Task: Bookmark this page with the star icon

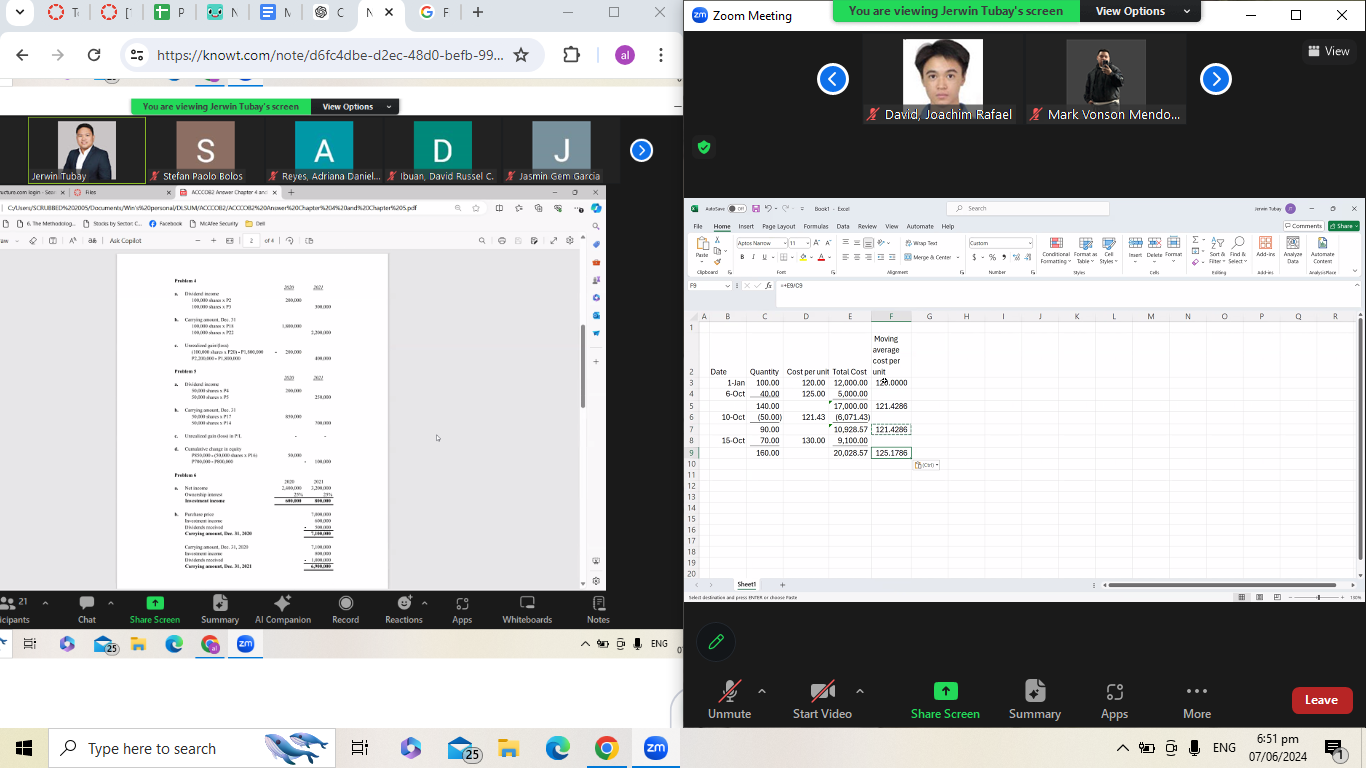Action: pyautogui.click(x=521, y=55)
